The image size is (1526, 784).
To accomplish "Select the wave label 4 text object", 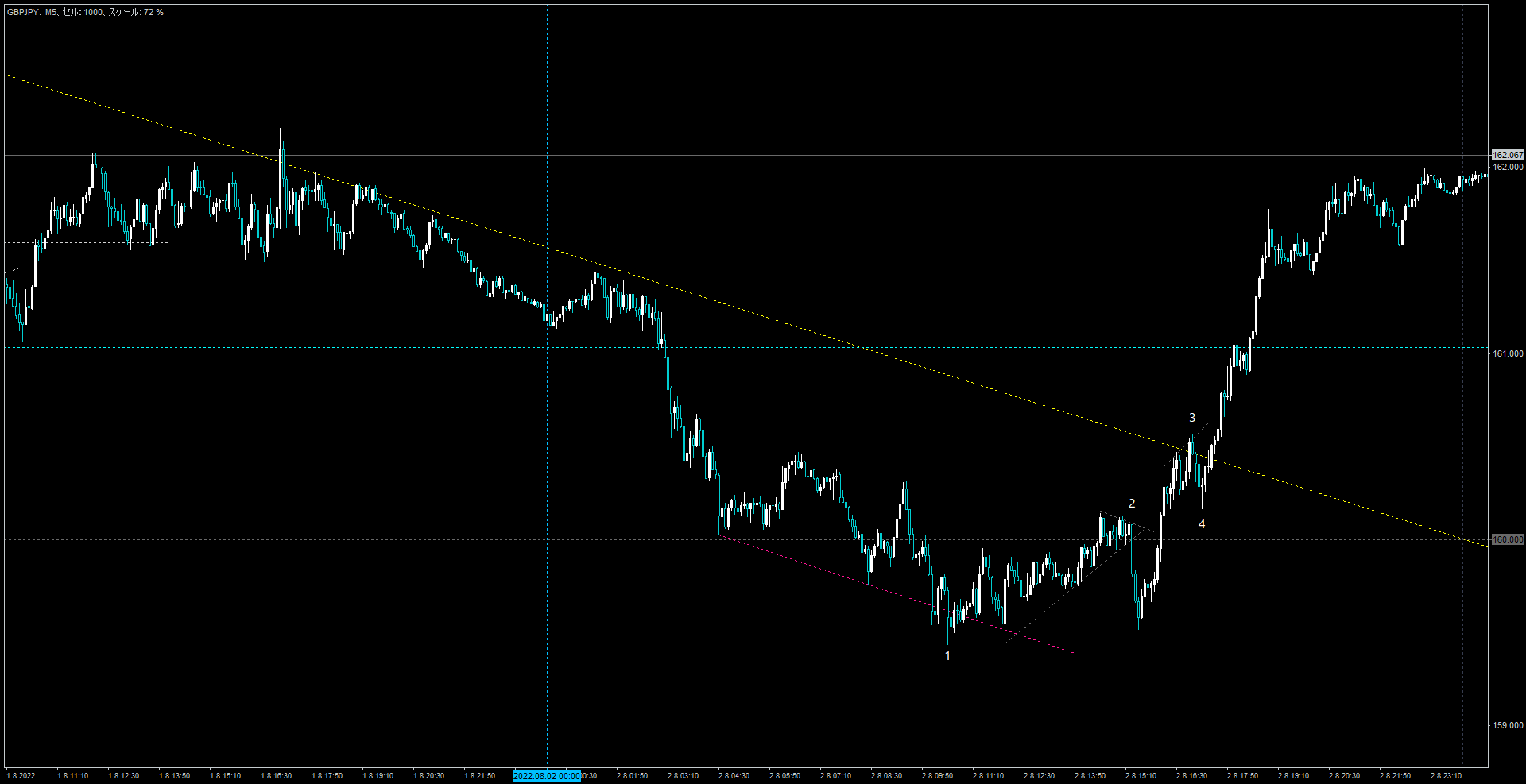I will click(1202, 524).
